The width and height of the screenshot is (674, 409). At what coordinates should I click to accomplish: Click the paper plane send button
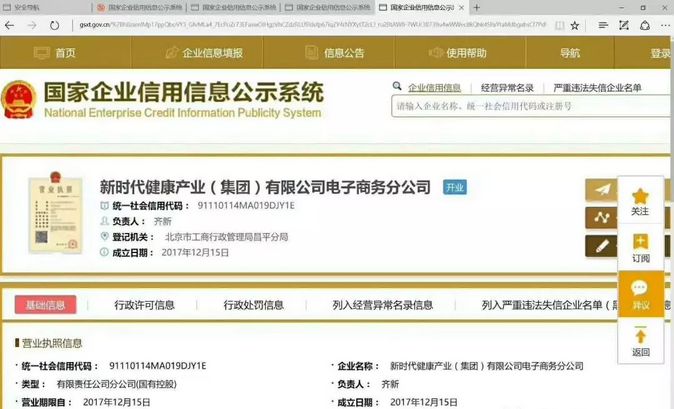point(602,189)
